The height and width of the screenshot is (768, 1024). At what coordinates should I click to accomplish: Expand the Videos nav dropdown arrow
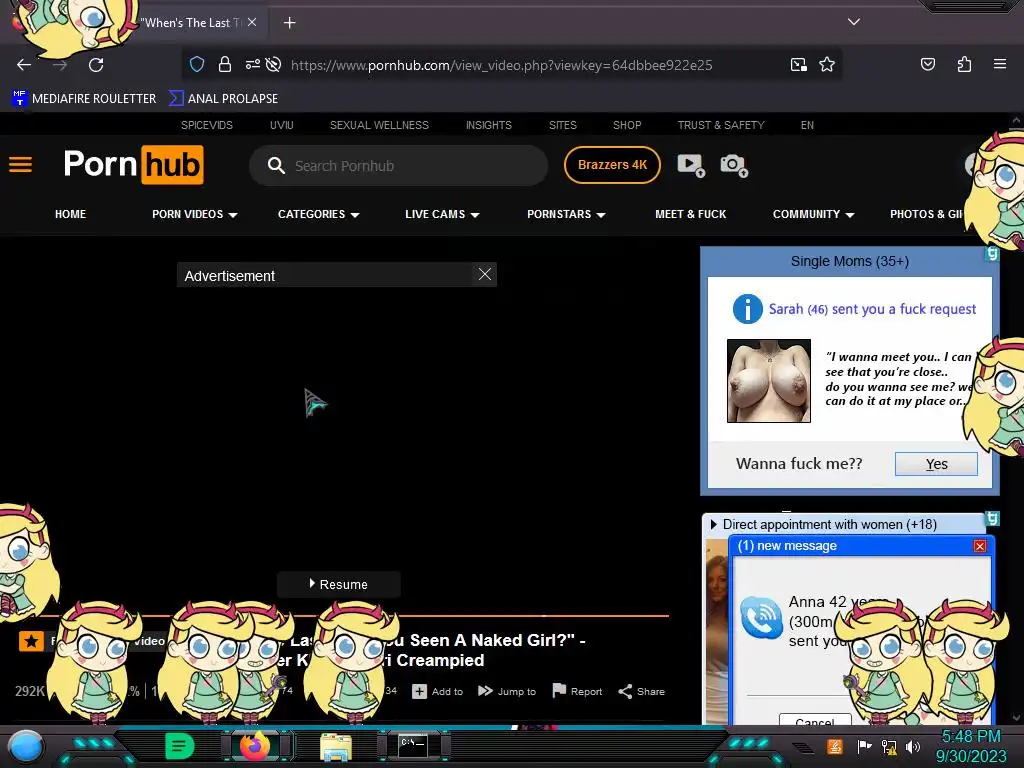point(233,215)
